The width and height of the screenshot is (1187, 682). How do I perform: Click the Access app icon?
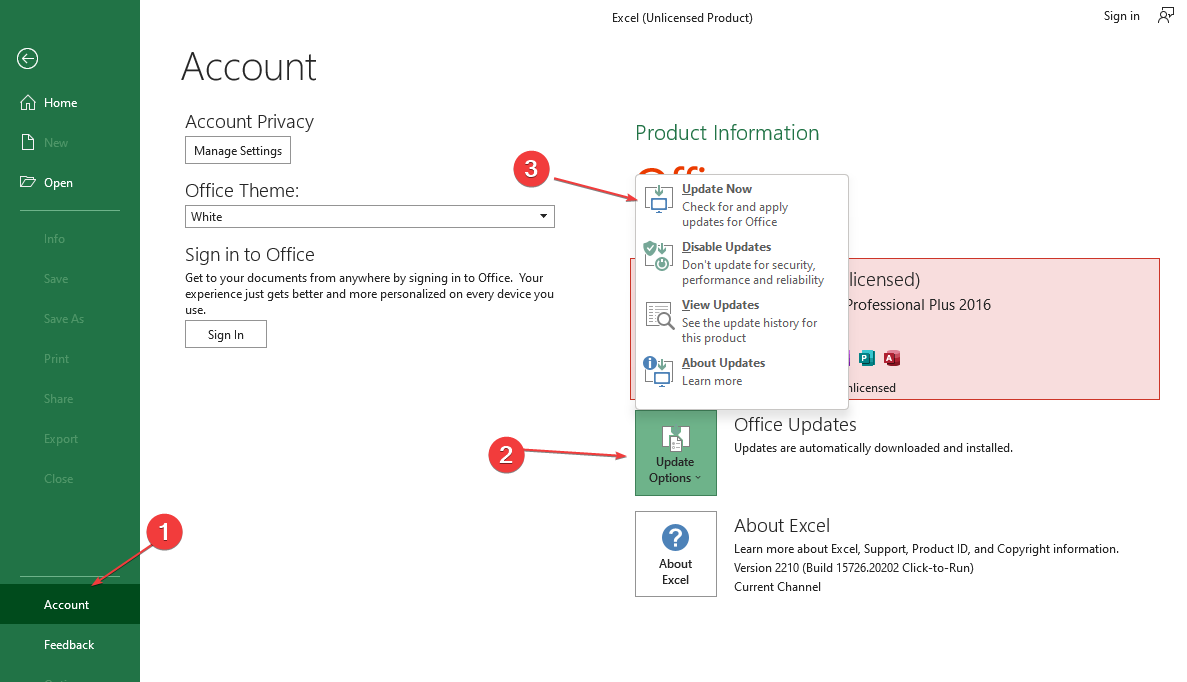892,358
